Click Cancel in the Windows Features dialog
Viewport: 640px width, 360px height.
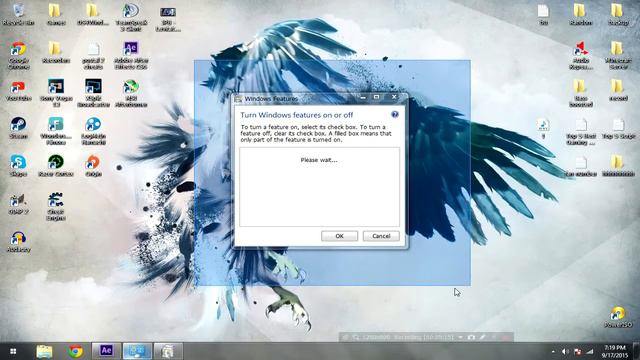(381, 236)
